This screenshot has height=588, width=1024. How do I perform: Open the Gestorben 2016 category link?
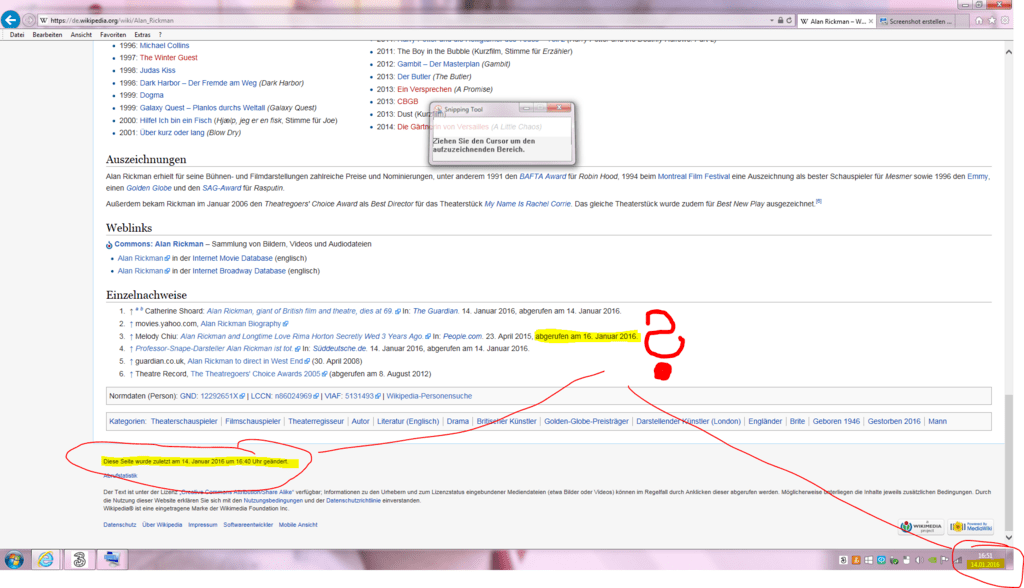point(893,421)
